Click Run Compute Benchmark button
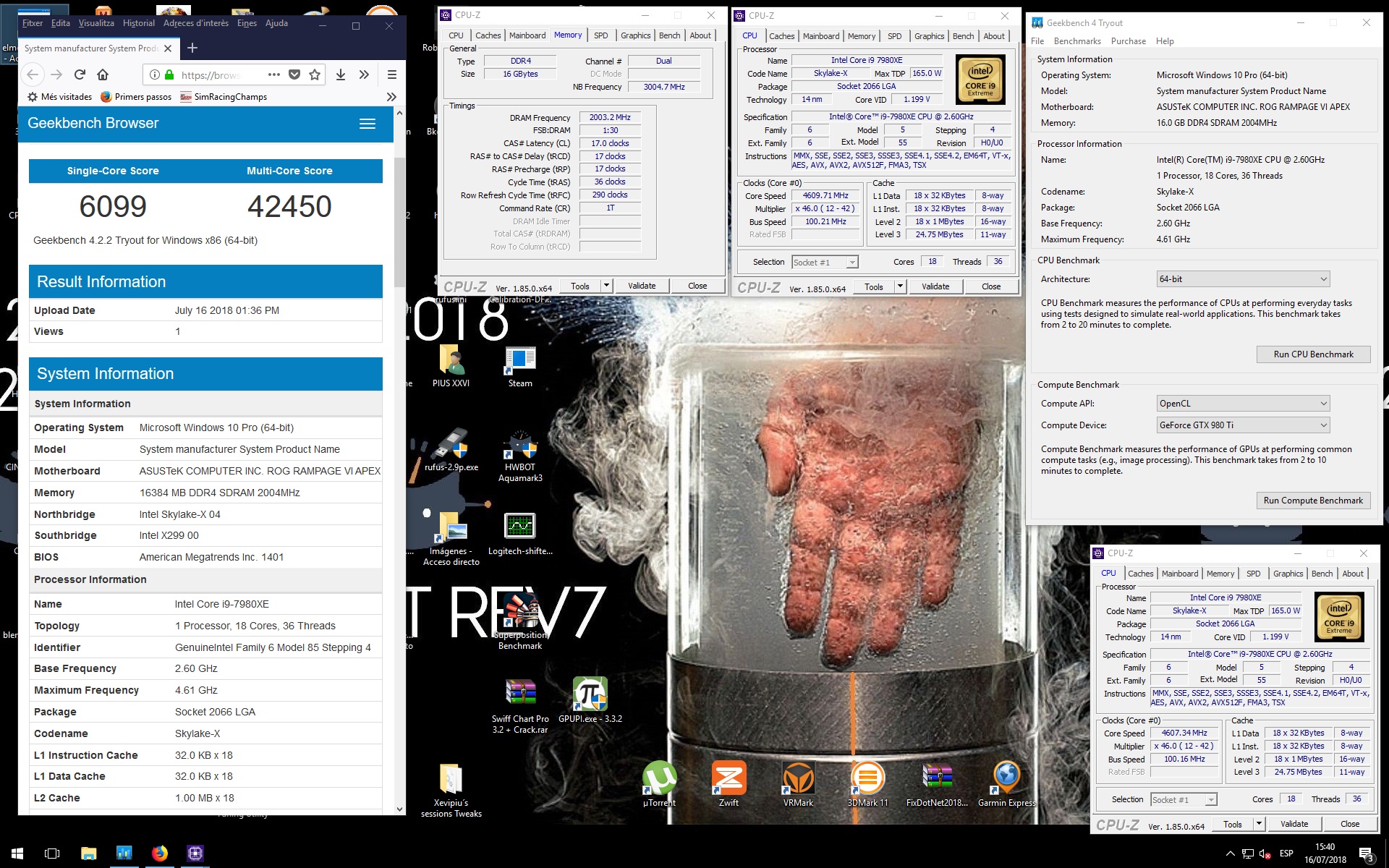This screenshot has height=868, width=1389. point(1313,501)
